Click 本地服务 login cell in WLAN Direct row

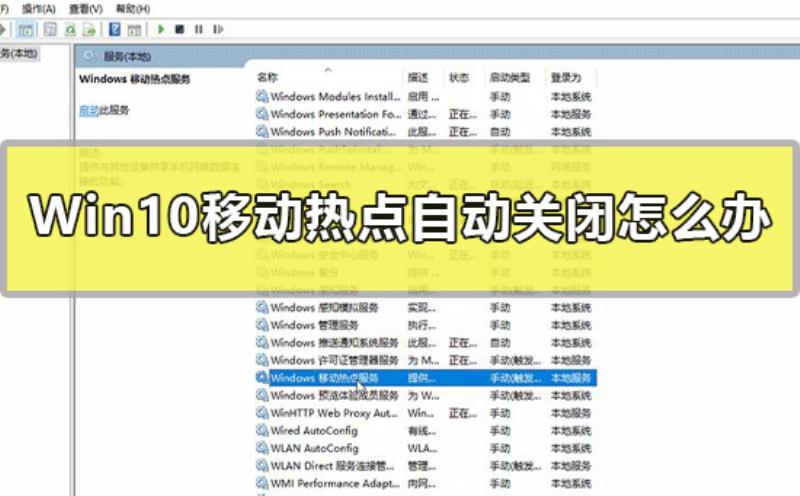pyautogui.click(x=571, y=465)
